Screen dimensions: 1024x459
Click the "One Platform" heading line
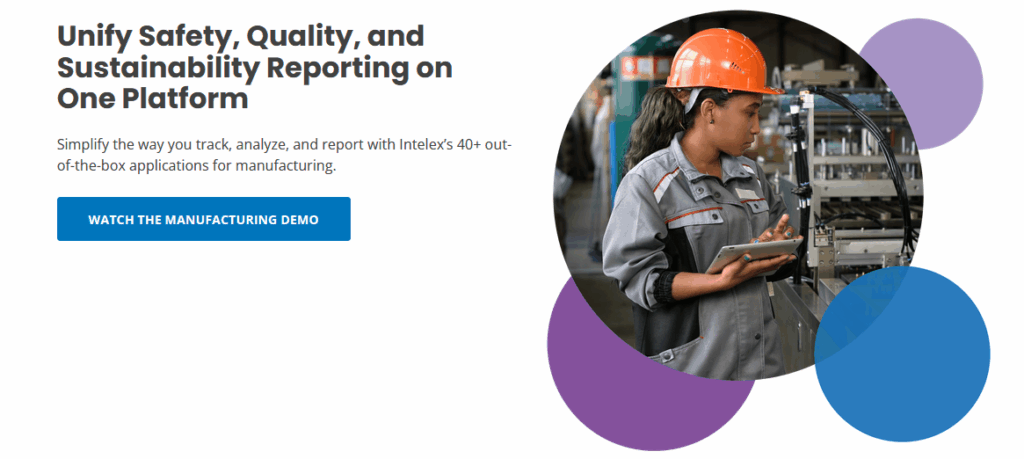[152, 99]
